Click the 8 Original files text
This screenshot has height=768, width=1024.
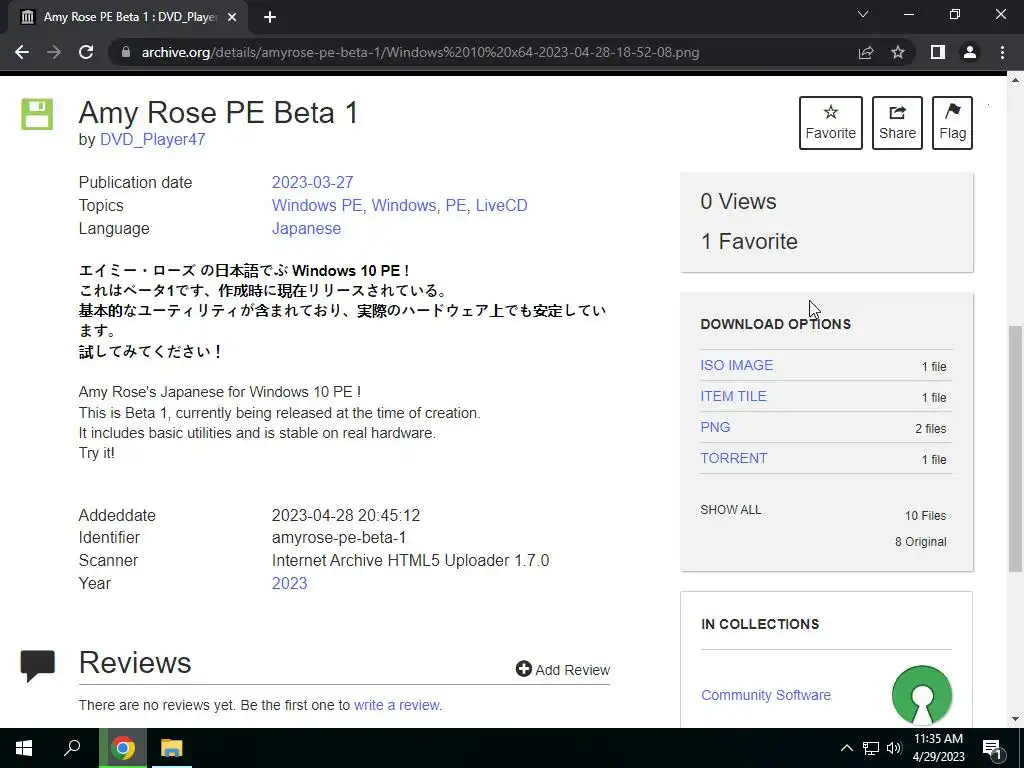[921, 541]
